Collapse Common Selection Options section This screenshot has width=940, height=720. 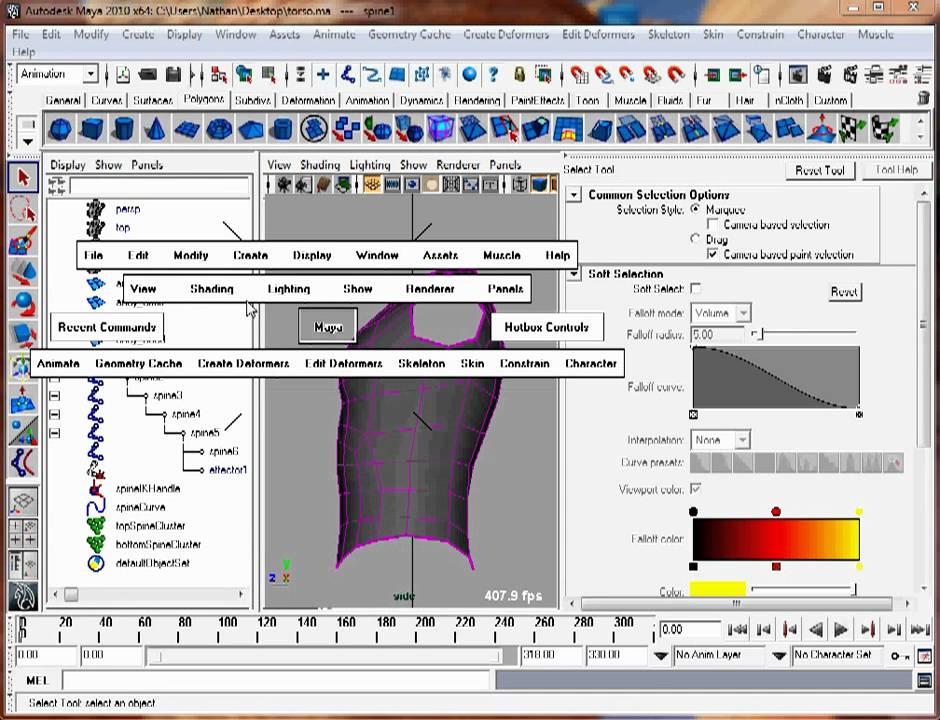pos(574,195)
